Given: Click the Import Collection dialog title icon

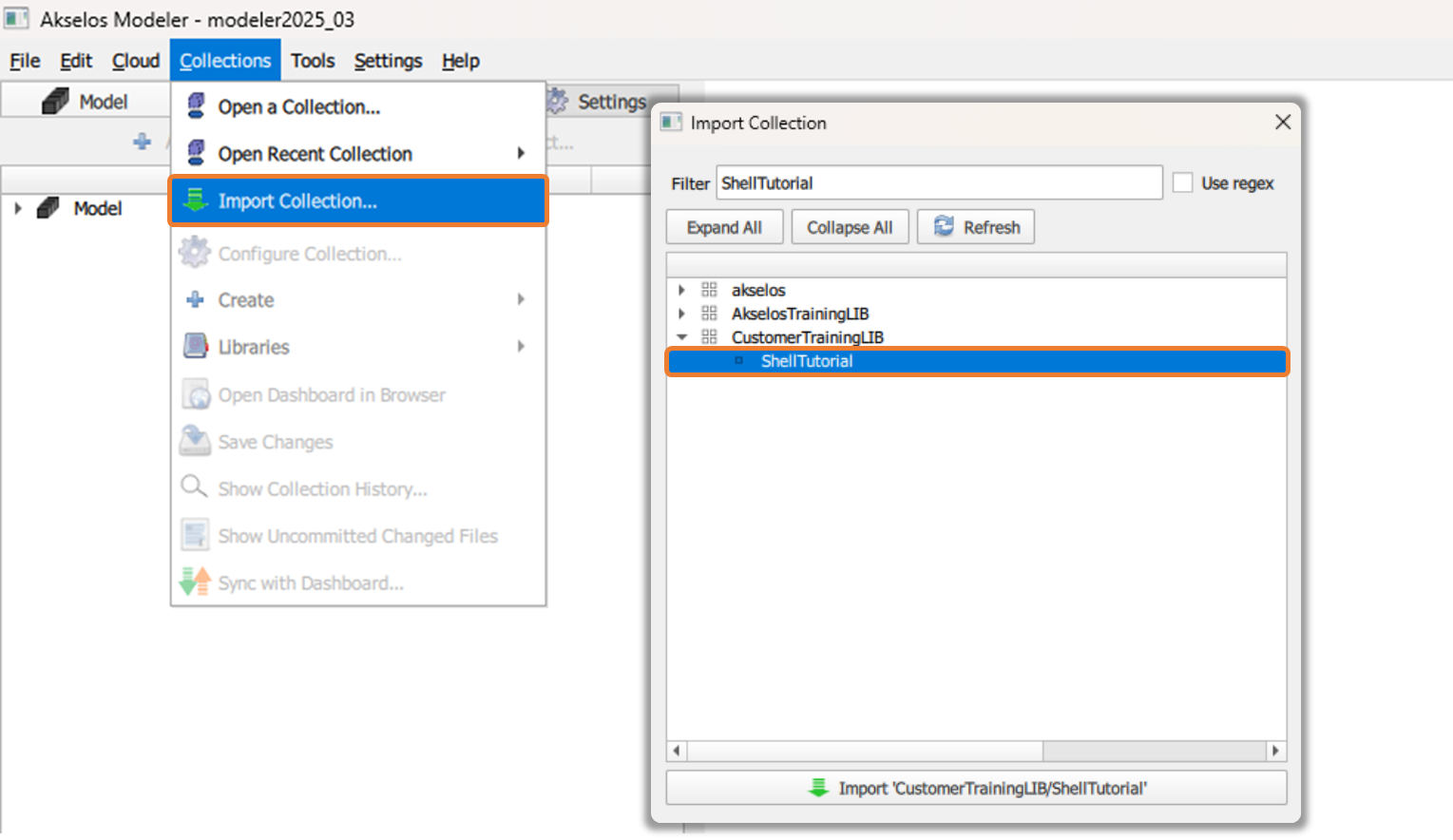Looking at the screenshot, I should click(671, 122).
